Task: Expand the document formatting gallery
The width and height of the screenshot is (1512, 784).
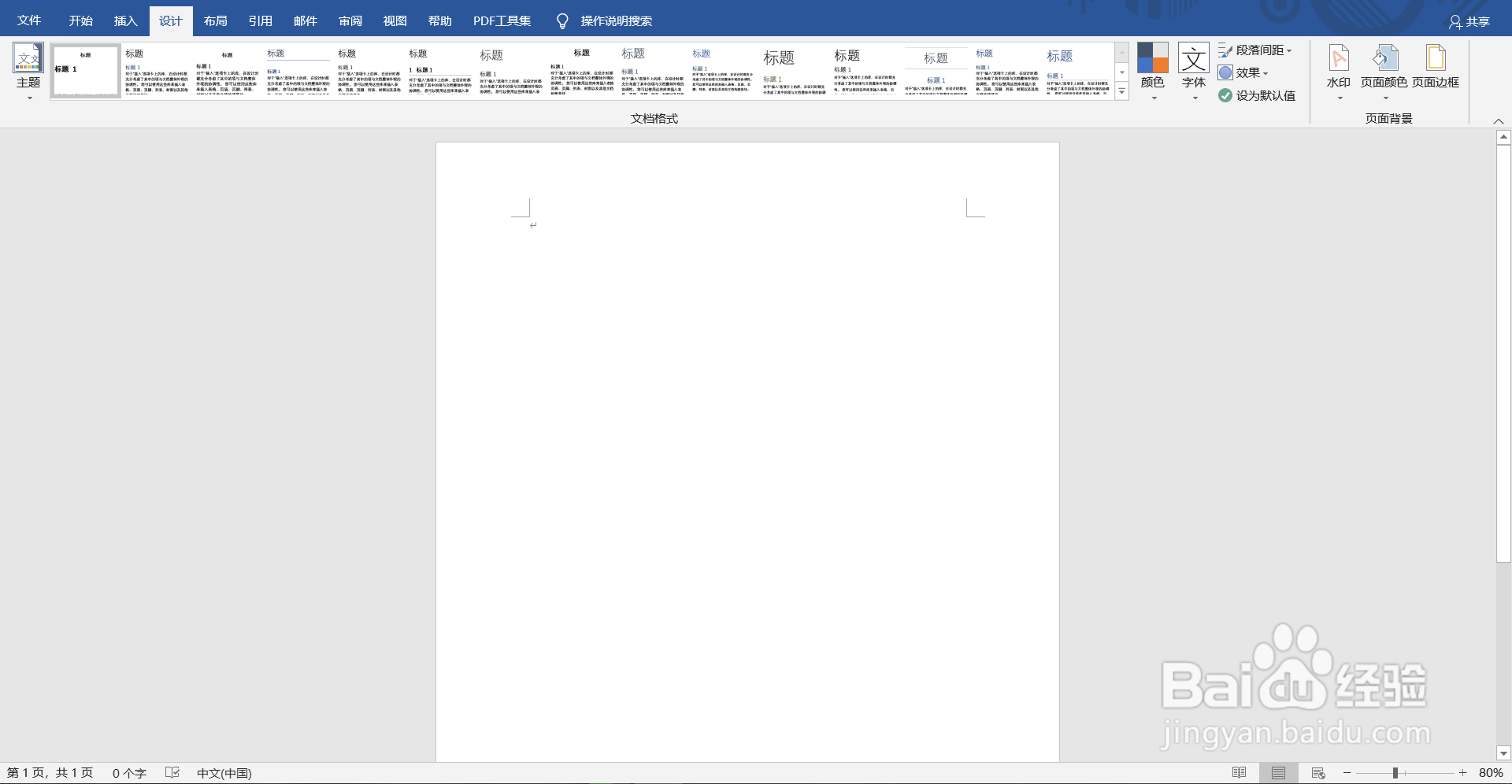Action: coord(1122,92)
